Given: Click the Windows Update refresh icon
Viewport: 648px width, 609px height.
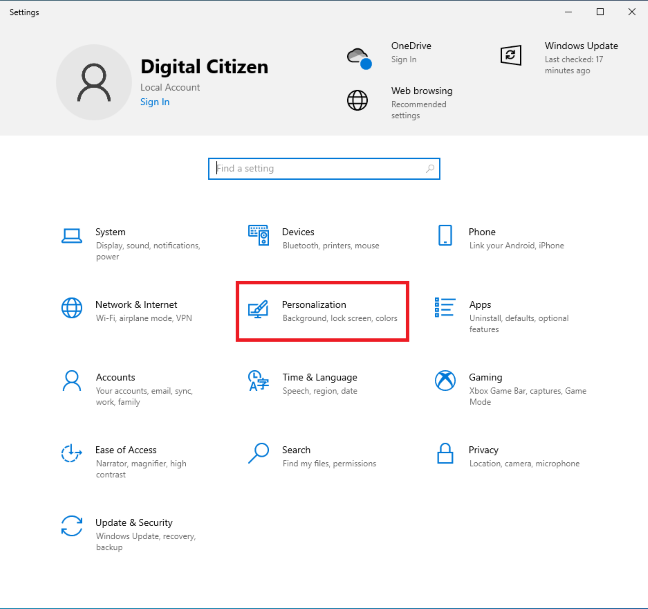Looking at the screenshot, I should point(511,55).
